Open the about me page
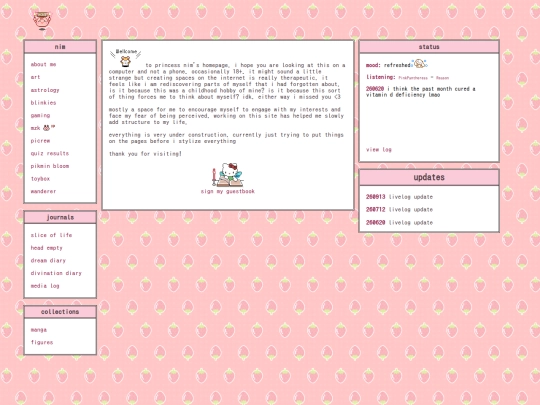This screenshot has width=540, height=405. pyautogui.click(x=43, y=64)
